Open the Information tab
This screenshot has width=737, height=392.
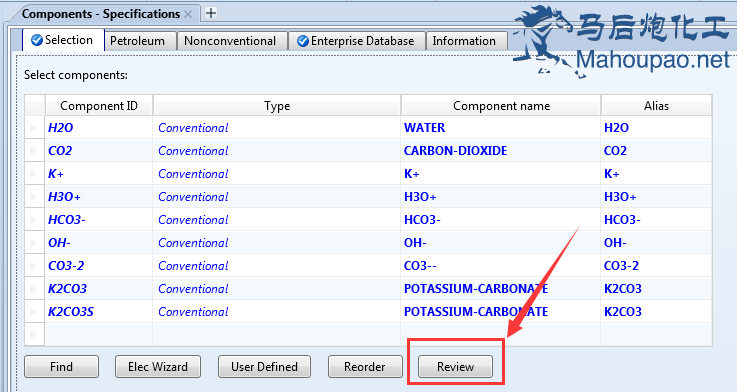point(466,41)
